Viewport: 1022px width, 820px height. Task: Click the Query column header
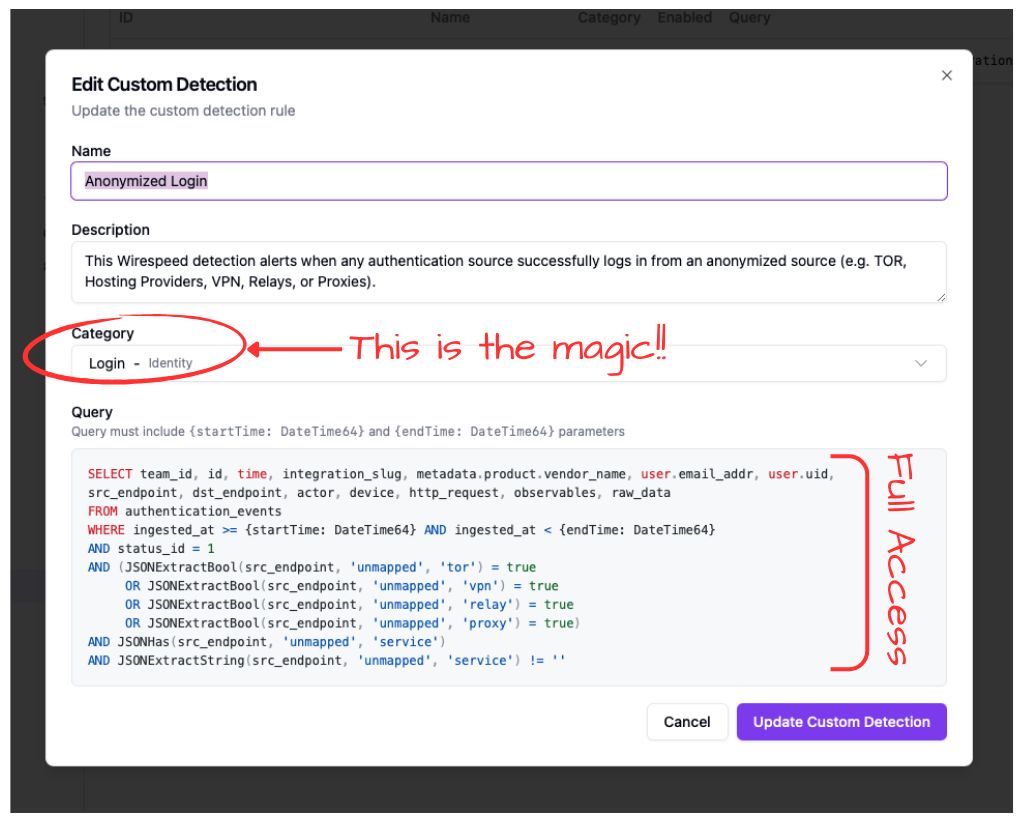749,17
